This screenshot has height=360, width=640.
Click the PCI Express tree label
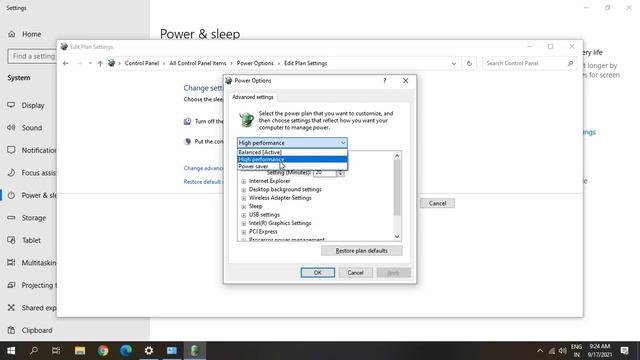point(263,231)
